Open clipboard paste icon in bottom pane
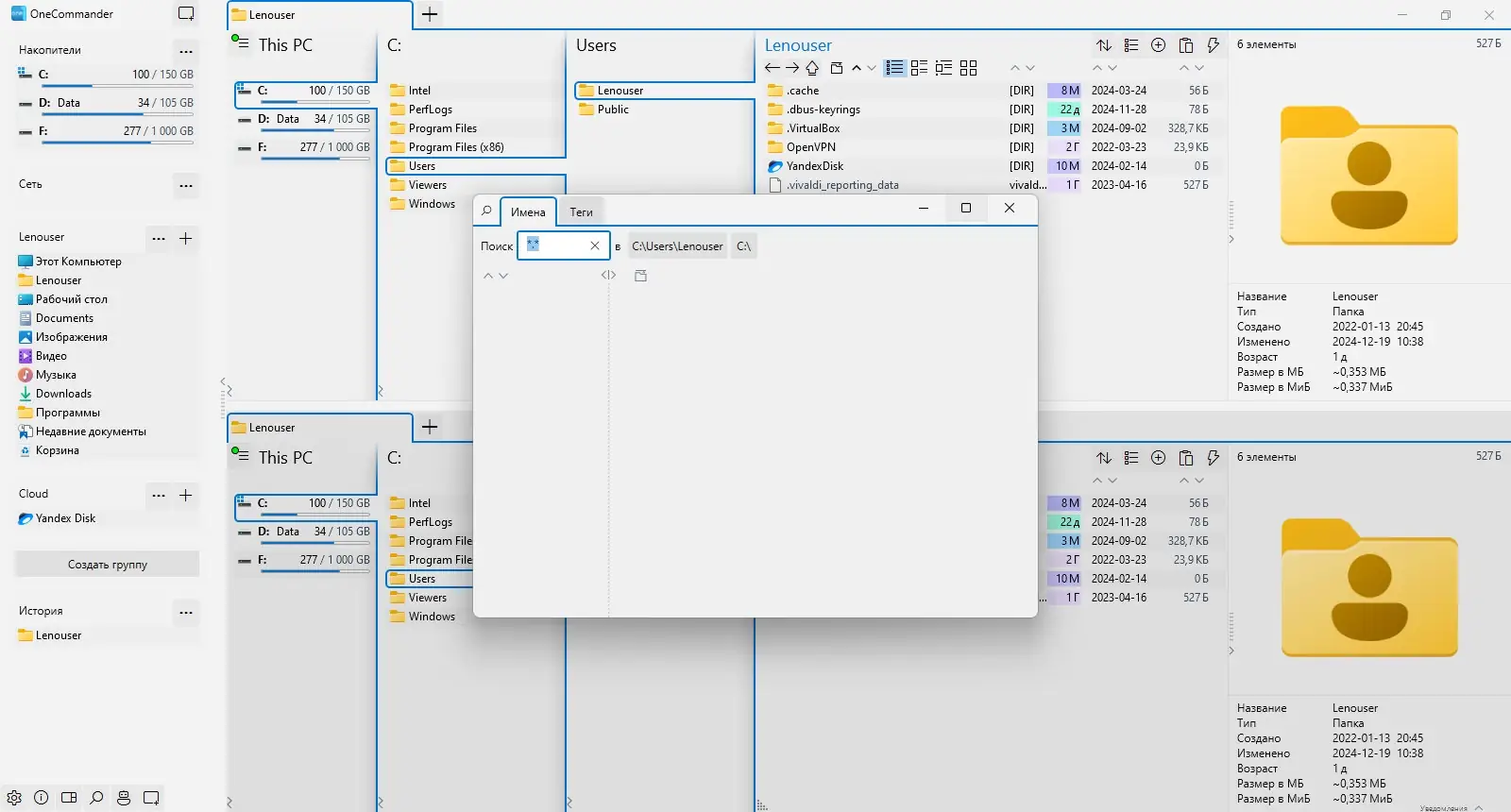Image resolution: width=1511 pixels, height=812 pixels. click(x=1186, y=458)
